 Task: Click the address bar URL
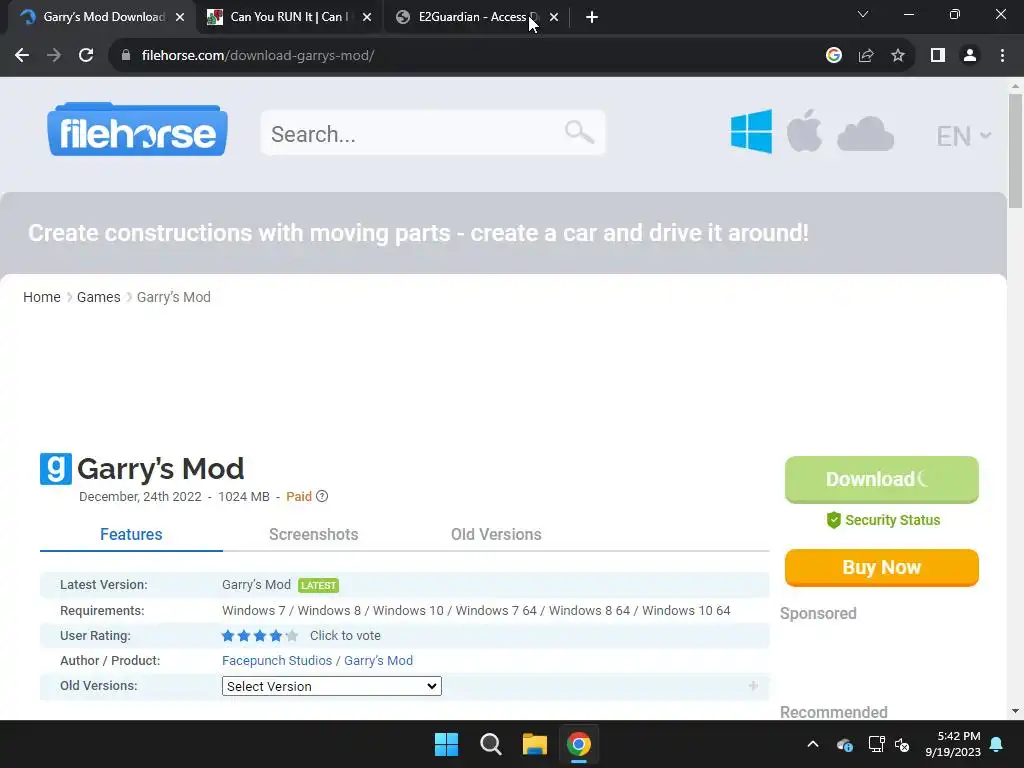tap(258, 56)
